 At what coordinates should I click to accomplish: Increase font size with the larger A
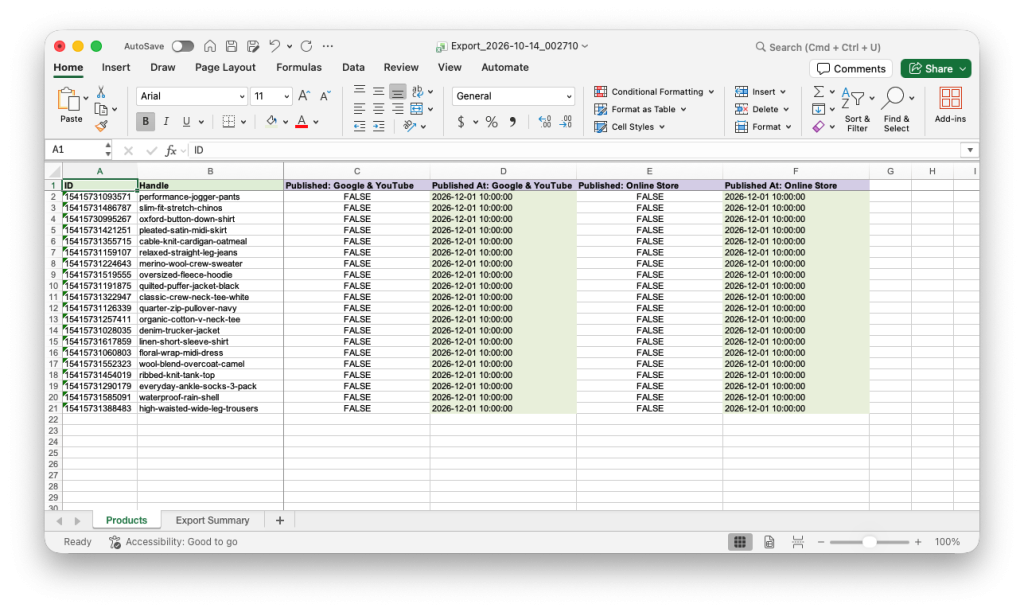304,96
